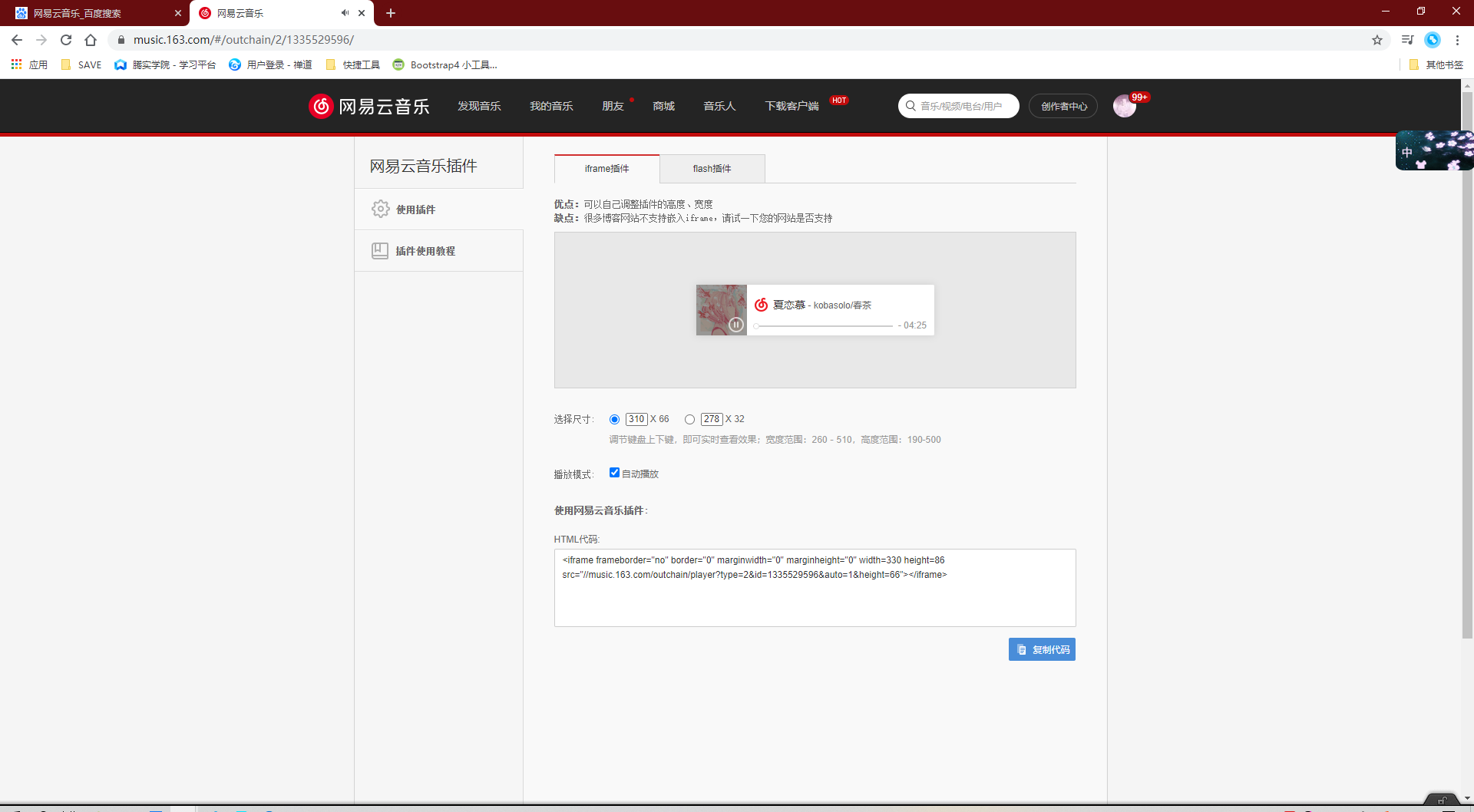This screenshot has height=812, width=1474.
Task: Go back to previous page in browser
Action: pos(17,40)
